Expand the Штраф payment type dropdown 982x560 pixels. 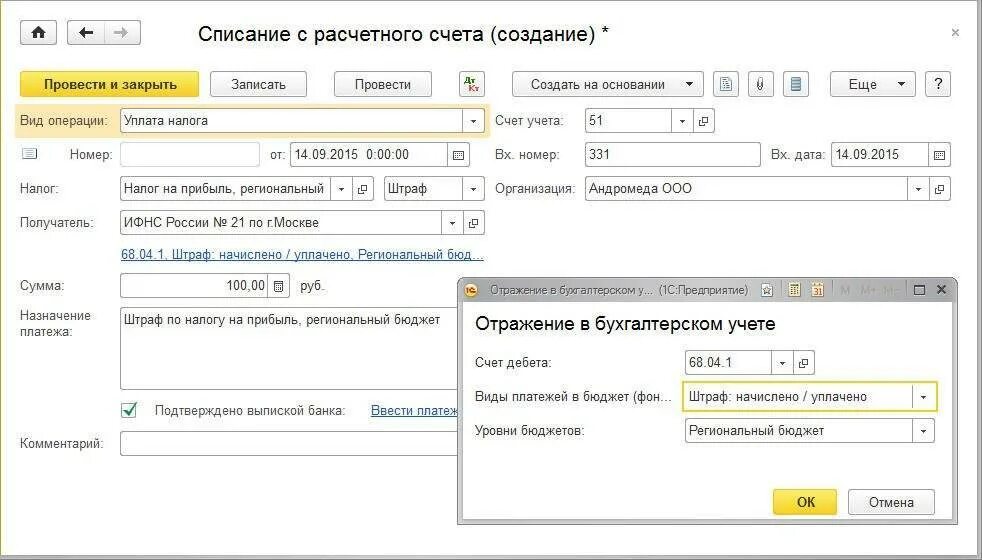click(473, 189)
